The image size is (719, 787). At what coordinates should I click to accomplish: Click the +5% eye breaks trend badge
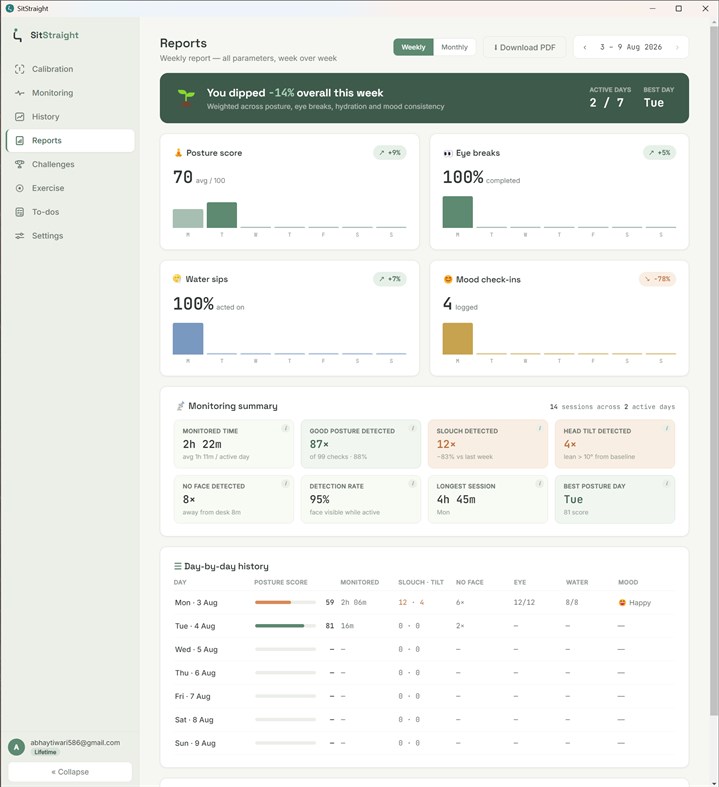[x=659, y=153]
